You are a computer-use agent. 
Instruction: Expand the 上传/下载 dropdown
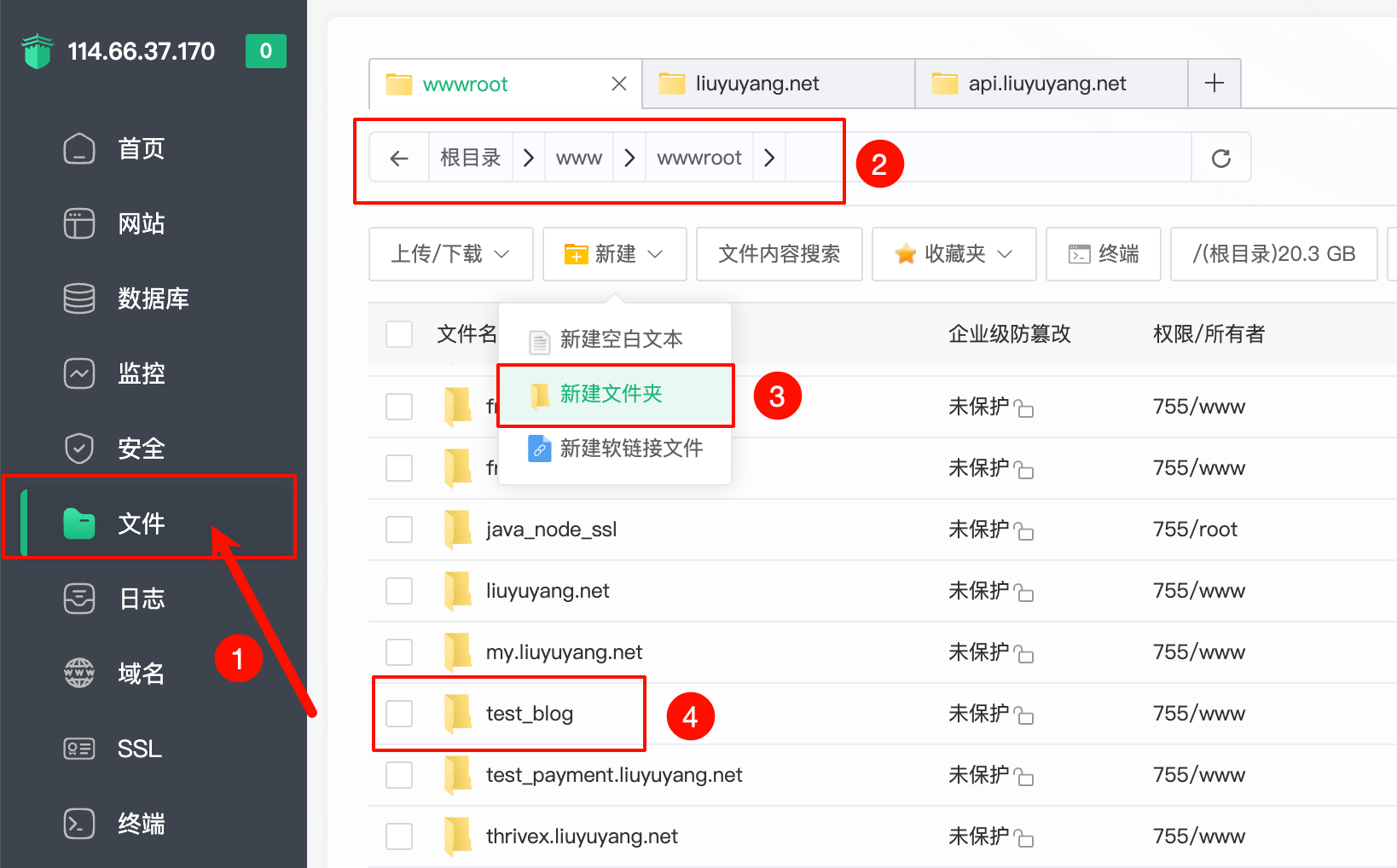click(450, 254)
